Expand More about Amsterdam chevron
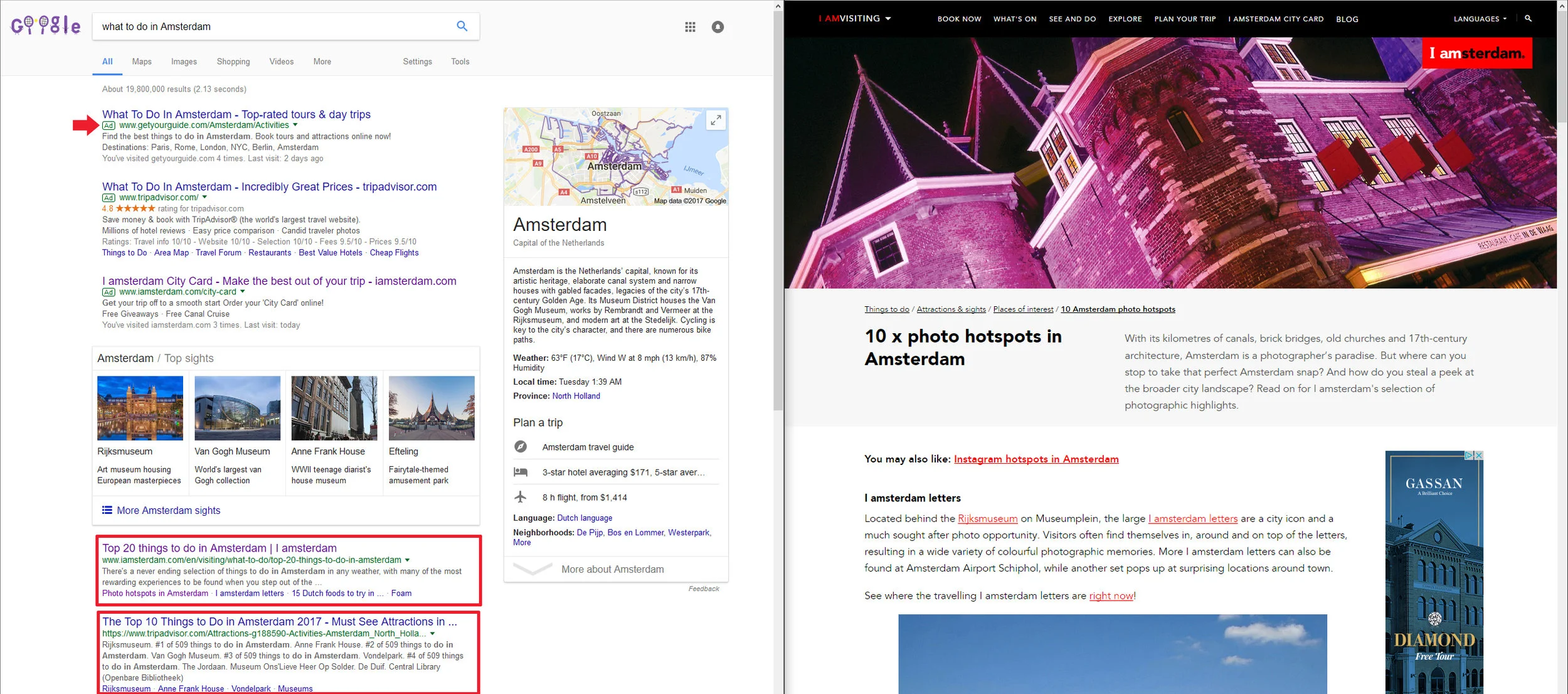 click(532, 569)
